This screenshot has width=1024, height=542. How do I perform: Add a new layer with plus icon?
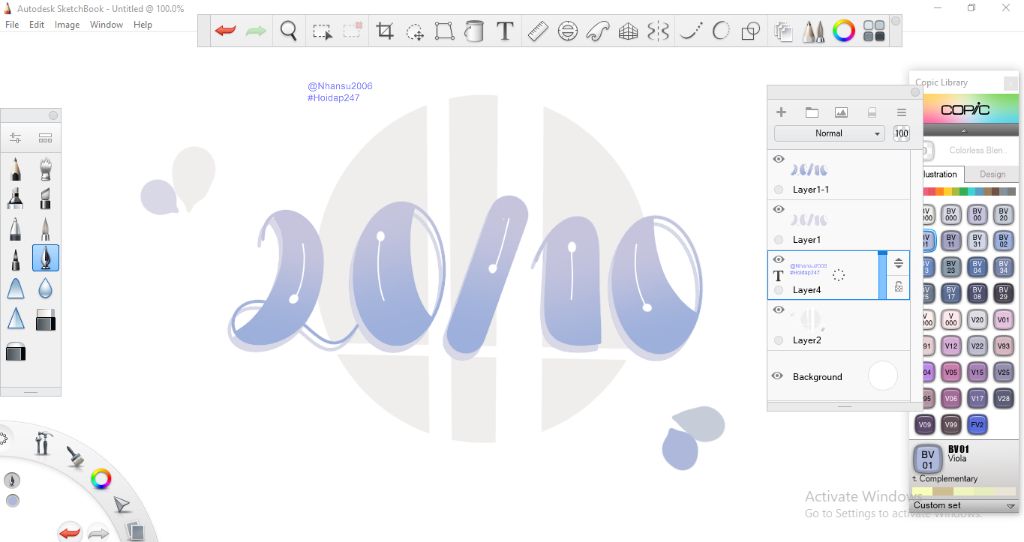click(x=781, y=112)
